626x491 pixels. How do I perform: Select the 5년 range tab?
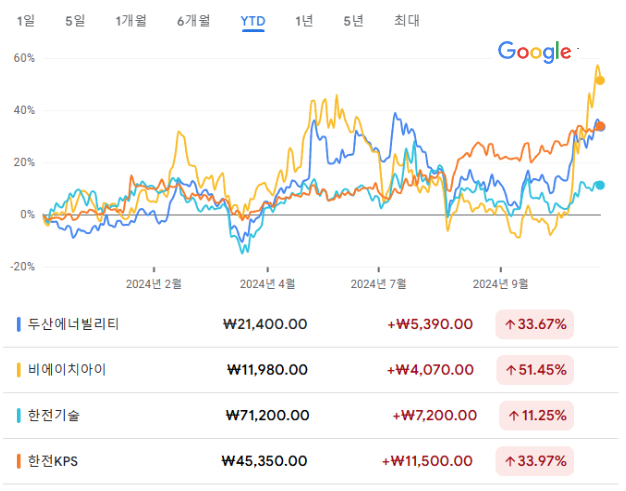[354, 21]
